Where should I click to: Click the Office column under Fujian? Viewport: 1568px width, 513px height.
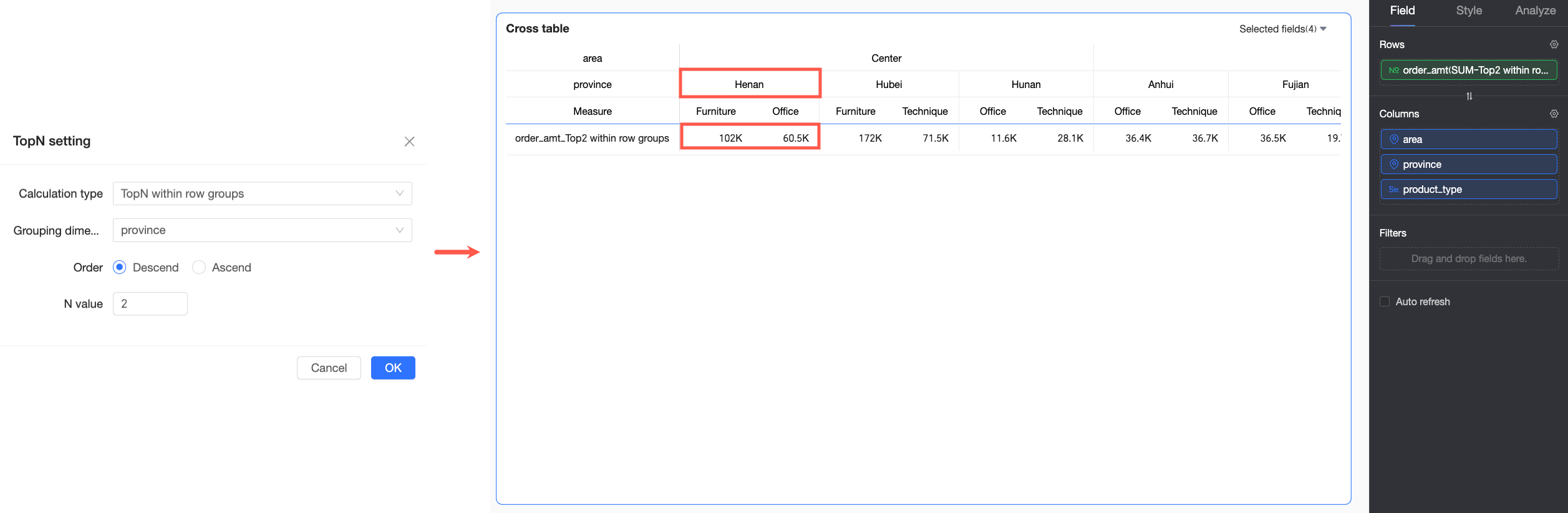[1262, 111]
